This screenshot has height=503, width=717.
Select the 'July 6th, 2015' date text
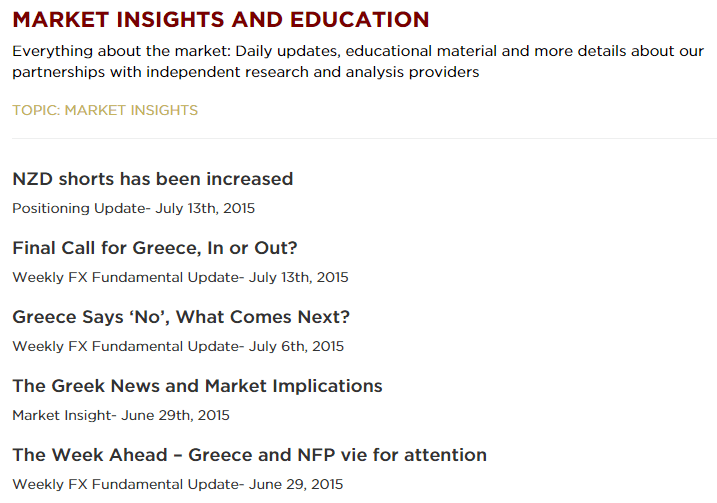pyautogui.click(x=296, y=347)
